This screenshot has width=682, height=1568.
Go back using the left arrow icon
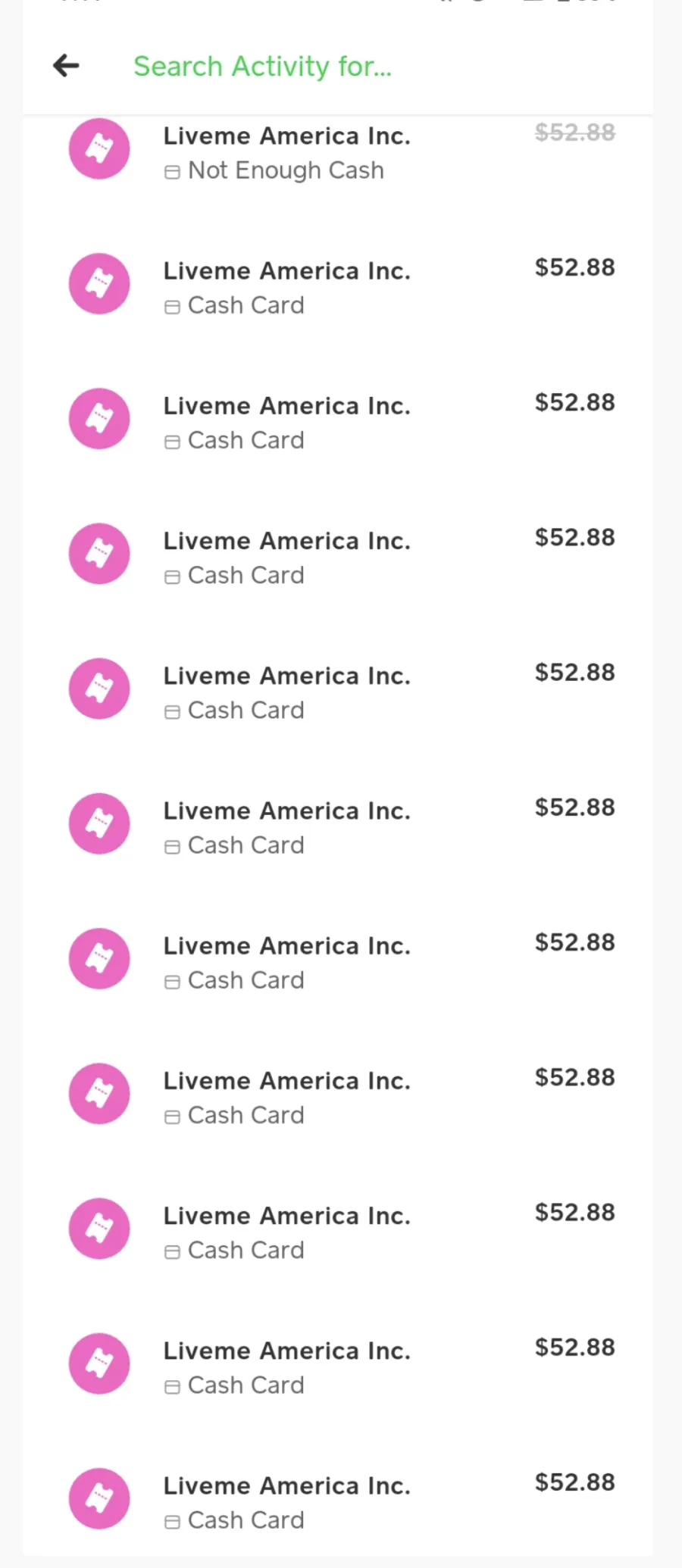point(66,66)
